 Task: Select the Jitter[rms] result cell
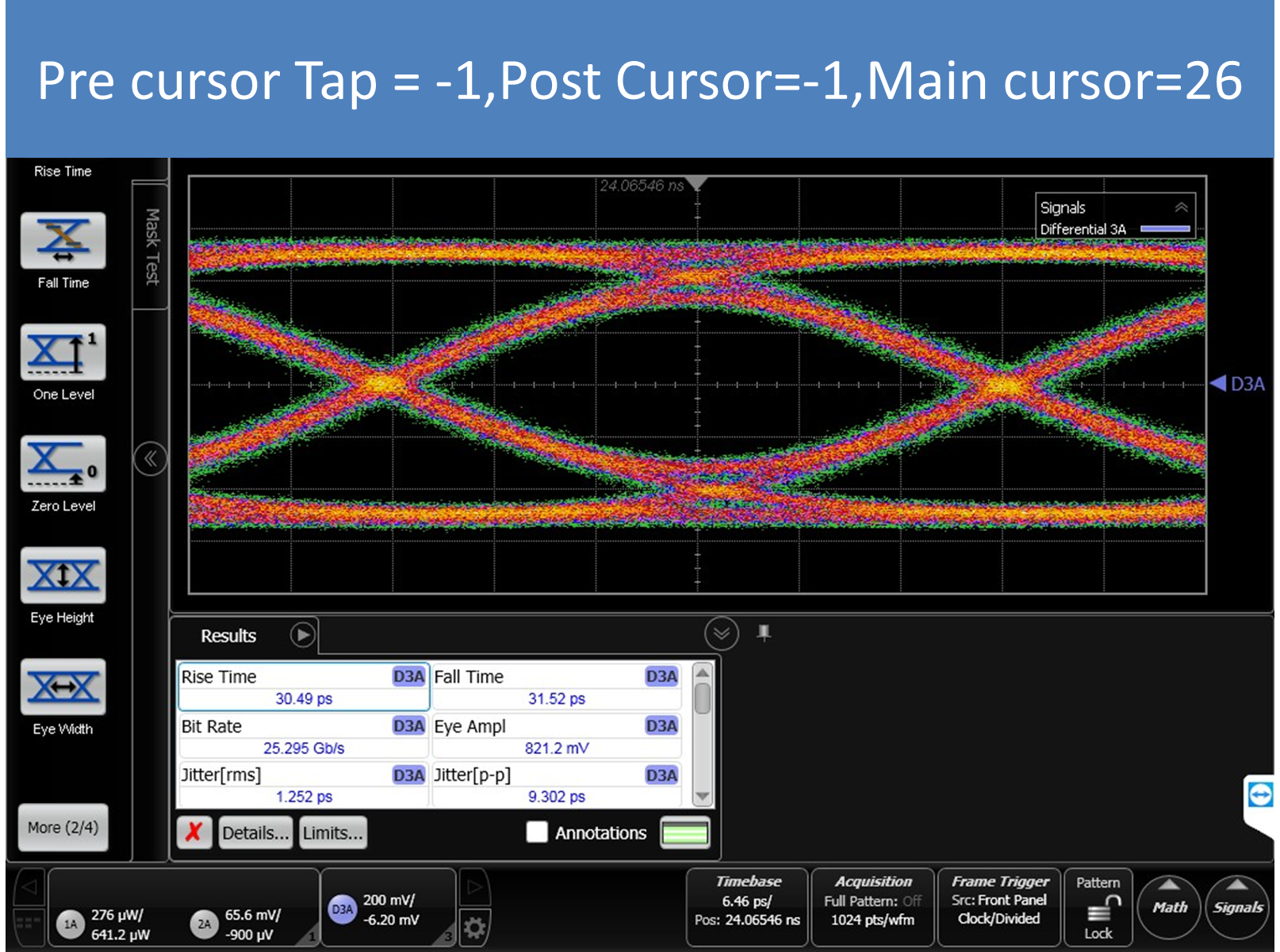[x=304, y=785]
